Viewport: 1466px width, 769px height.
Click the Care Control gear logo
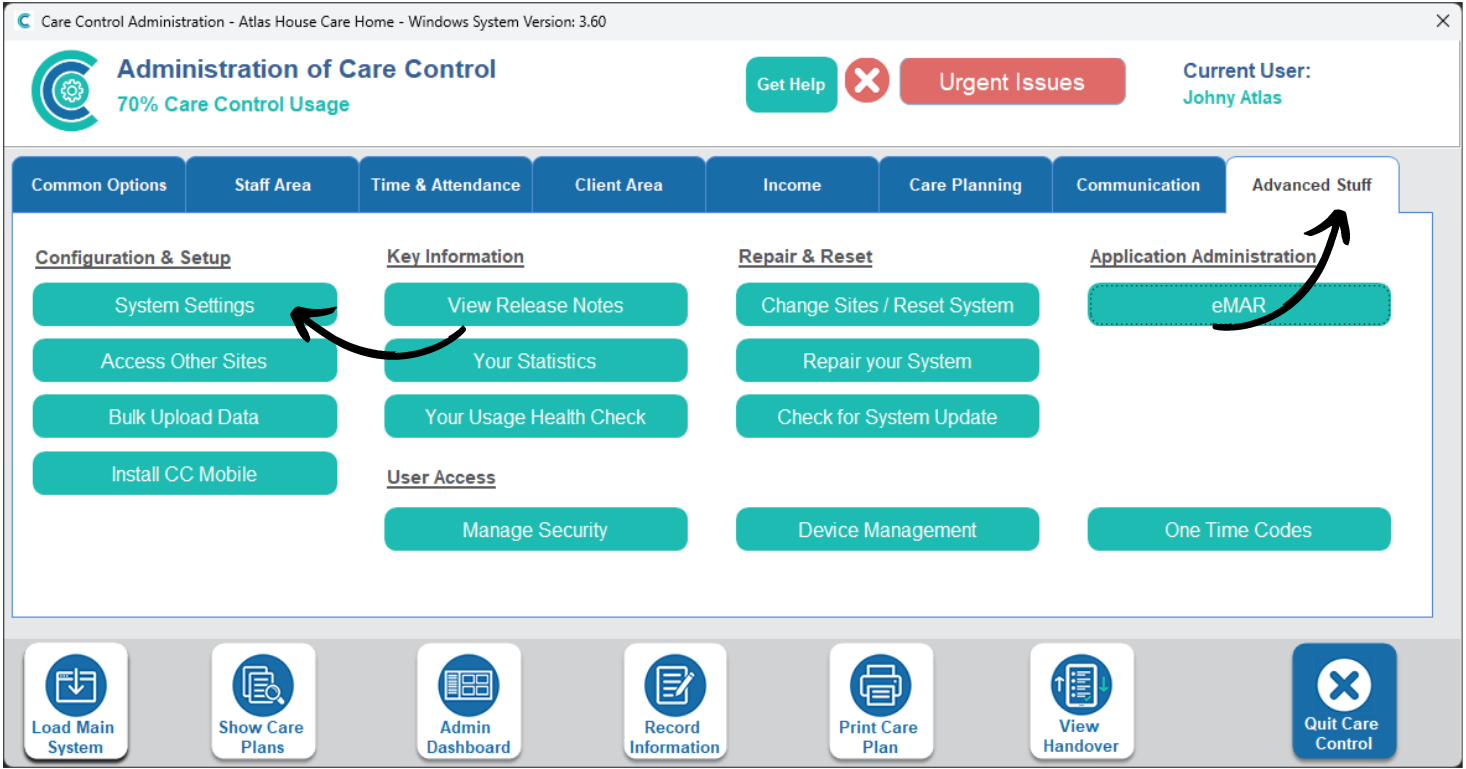pos(66,91)
